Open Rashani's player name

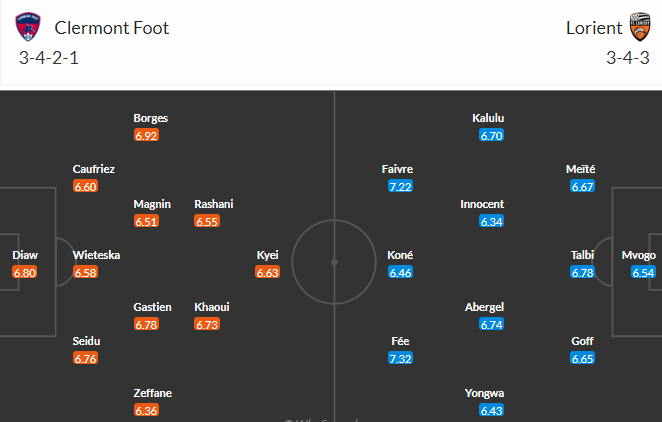click(x=214, y=204)
